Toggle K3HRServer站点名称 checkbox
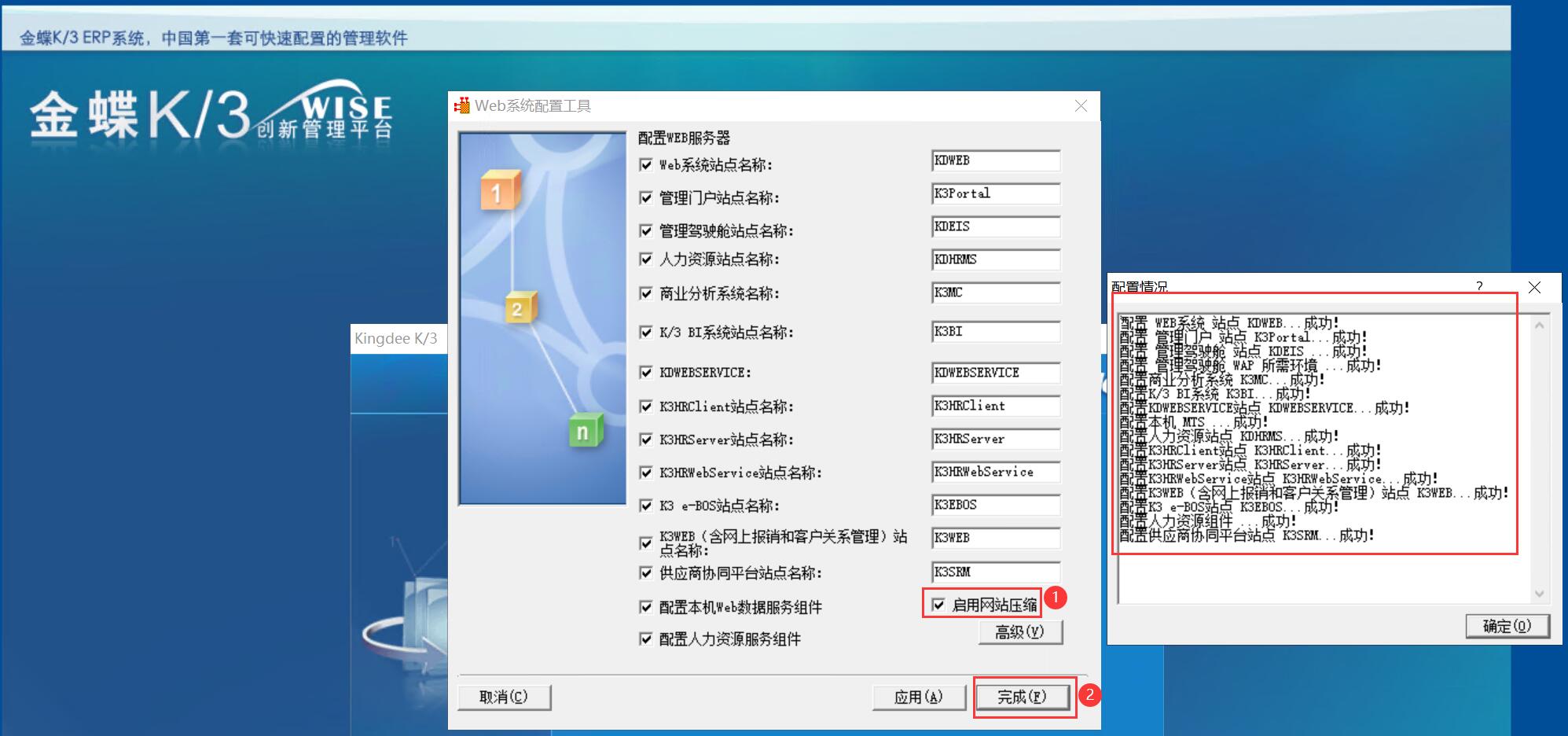The image size is (1568, 736). tap(646, 439)
